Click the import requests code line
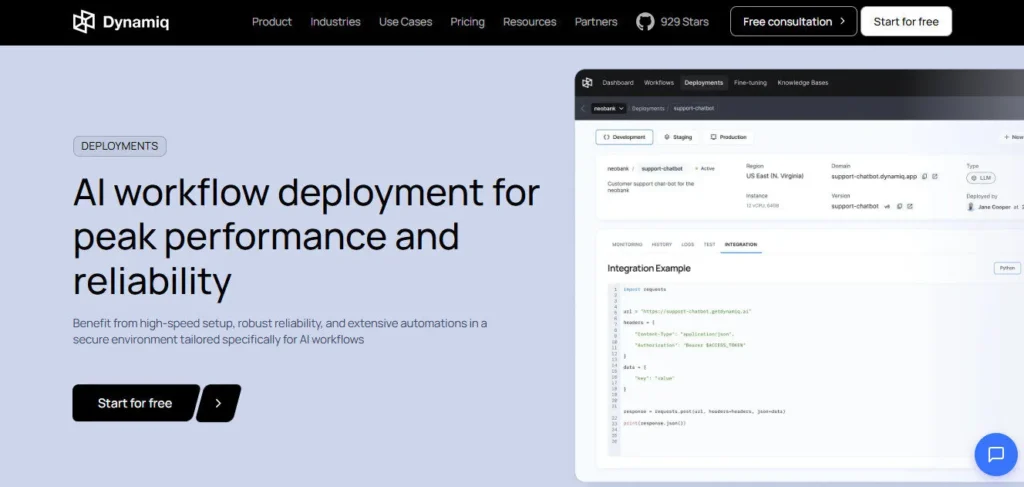 (x=645, y=289)
